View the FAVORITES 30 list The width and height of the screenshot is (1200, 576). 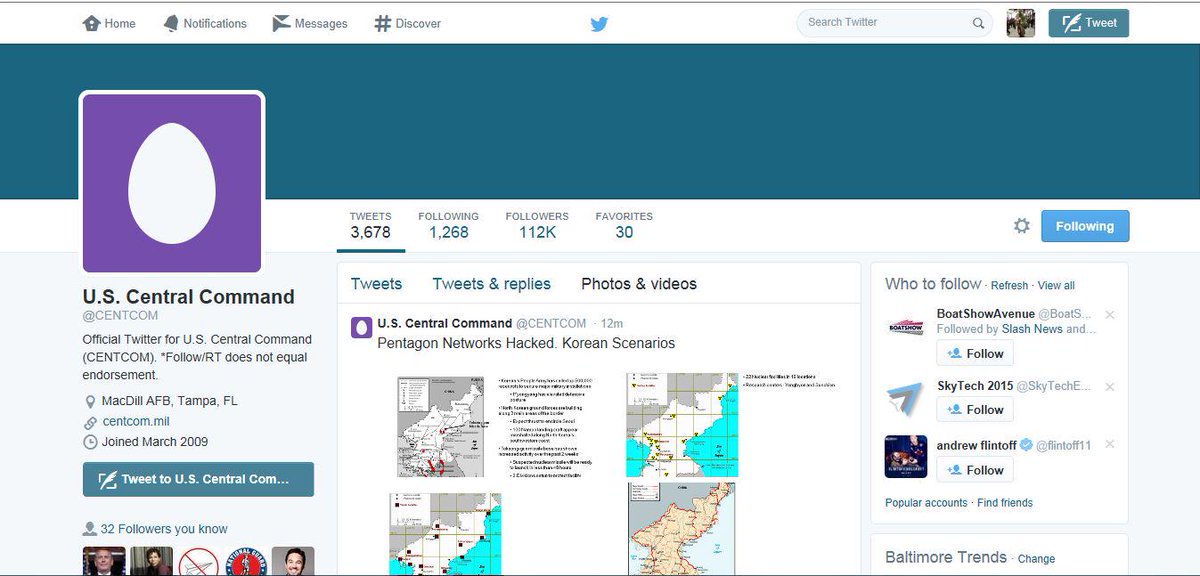click(x=624, y=226)
